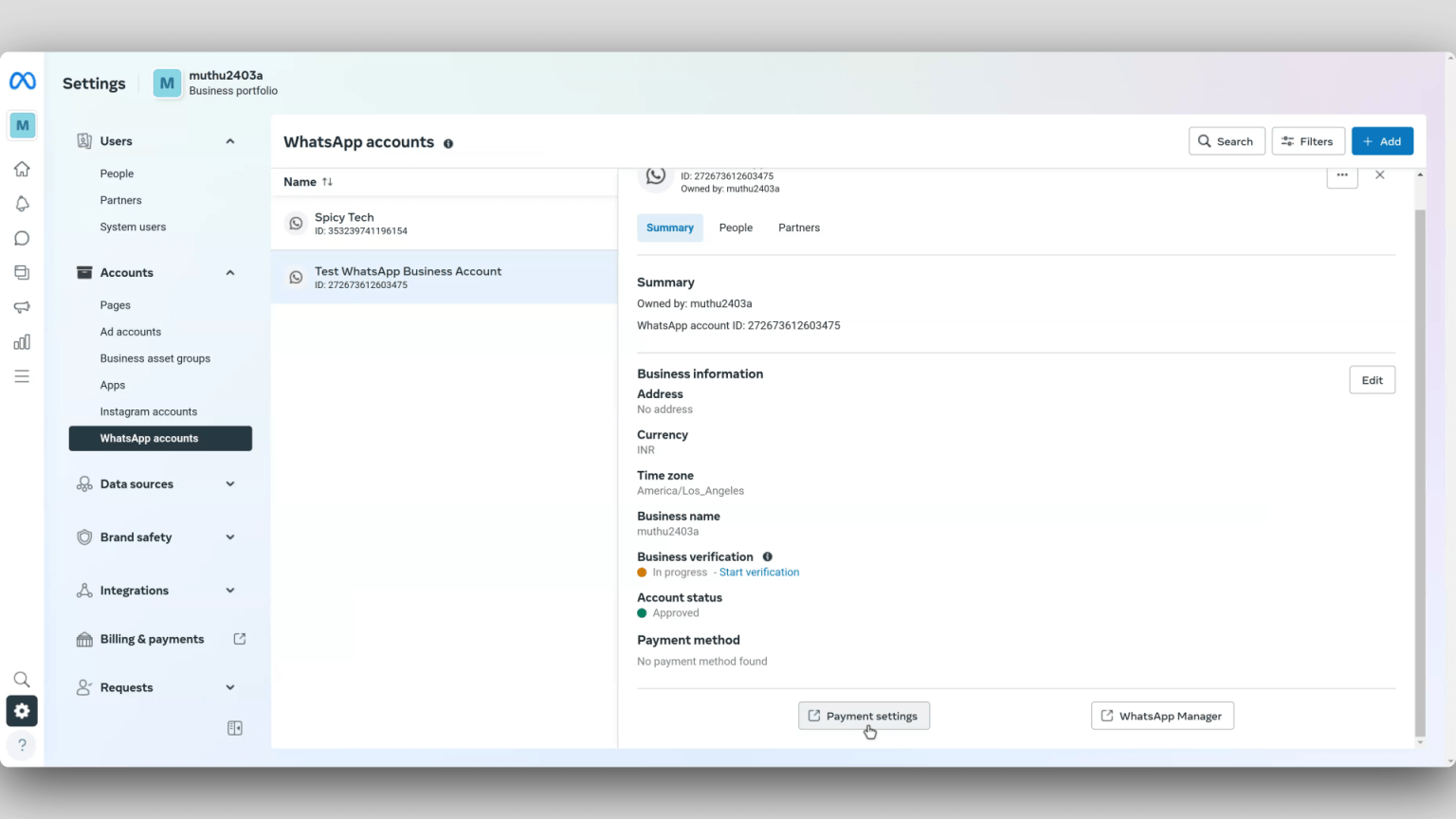The image size is (1456, 819).
Task: Collapse the Accounts section
Action: click(x=229, y=273)
